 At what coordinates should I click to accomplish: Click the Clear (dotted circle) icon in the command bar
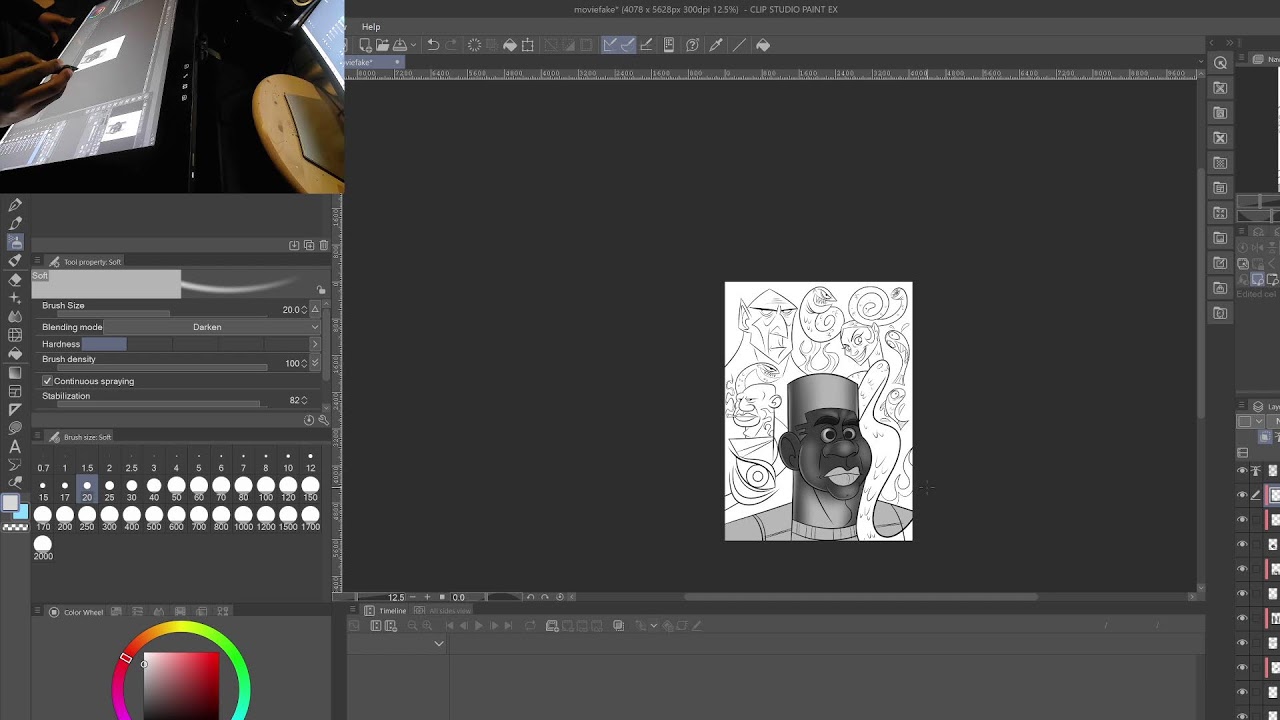[x=474, y=45]
